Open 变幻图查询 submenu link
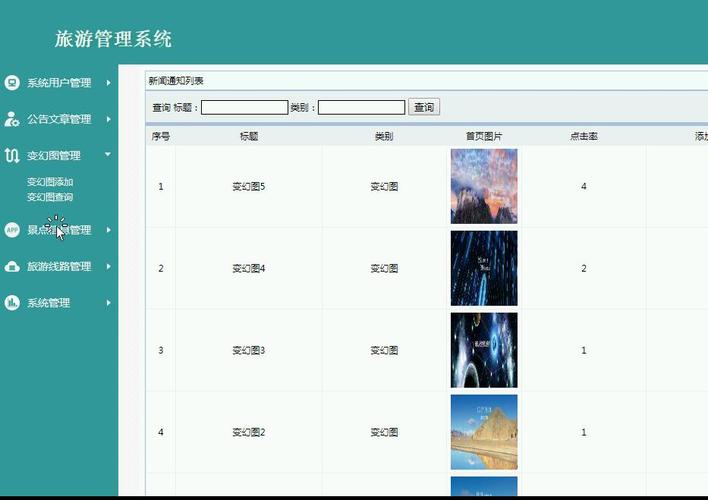 click(x=50, y=197)
